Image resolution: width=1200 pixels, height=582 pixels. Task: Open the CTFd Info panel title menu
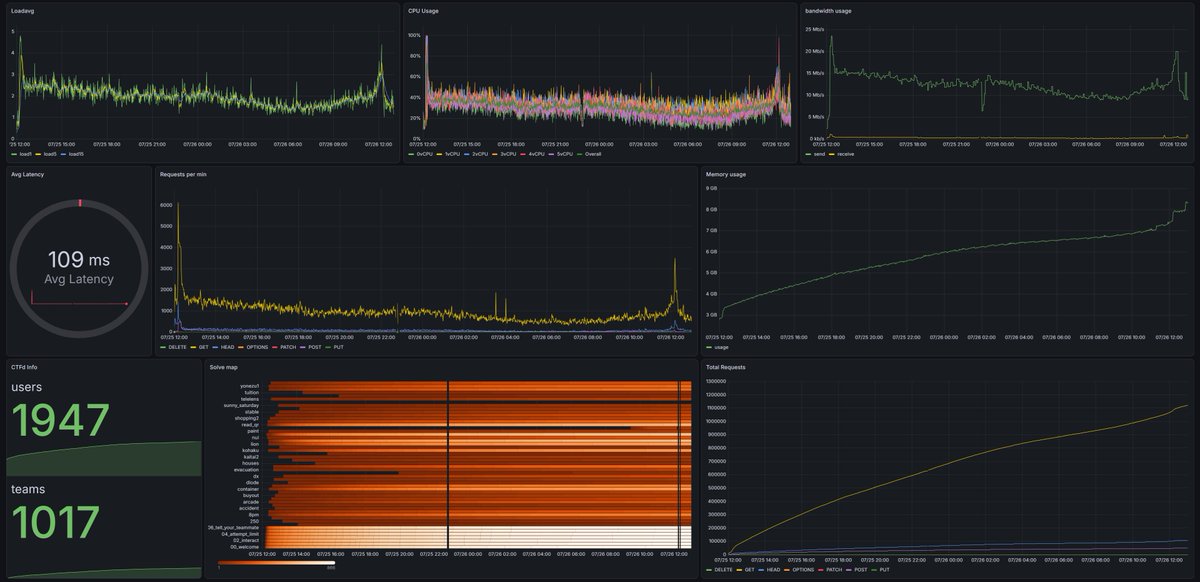tap(25, 367)
